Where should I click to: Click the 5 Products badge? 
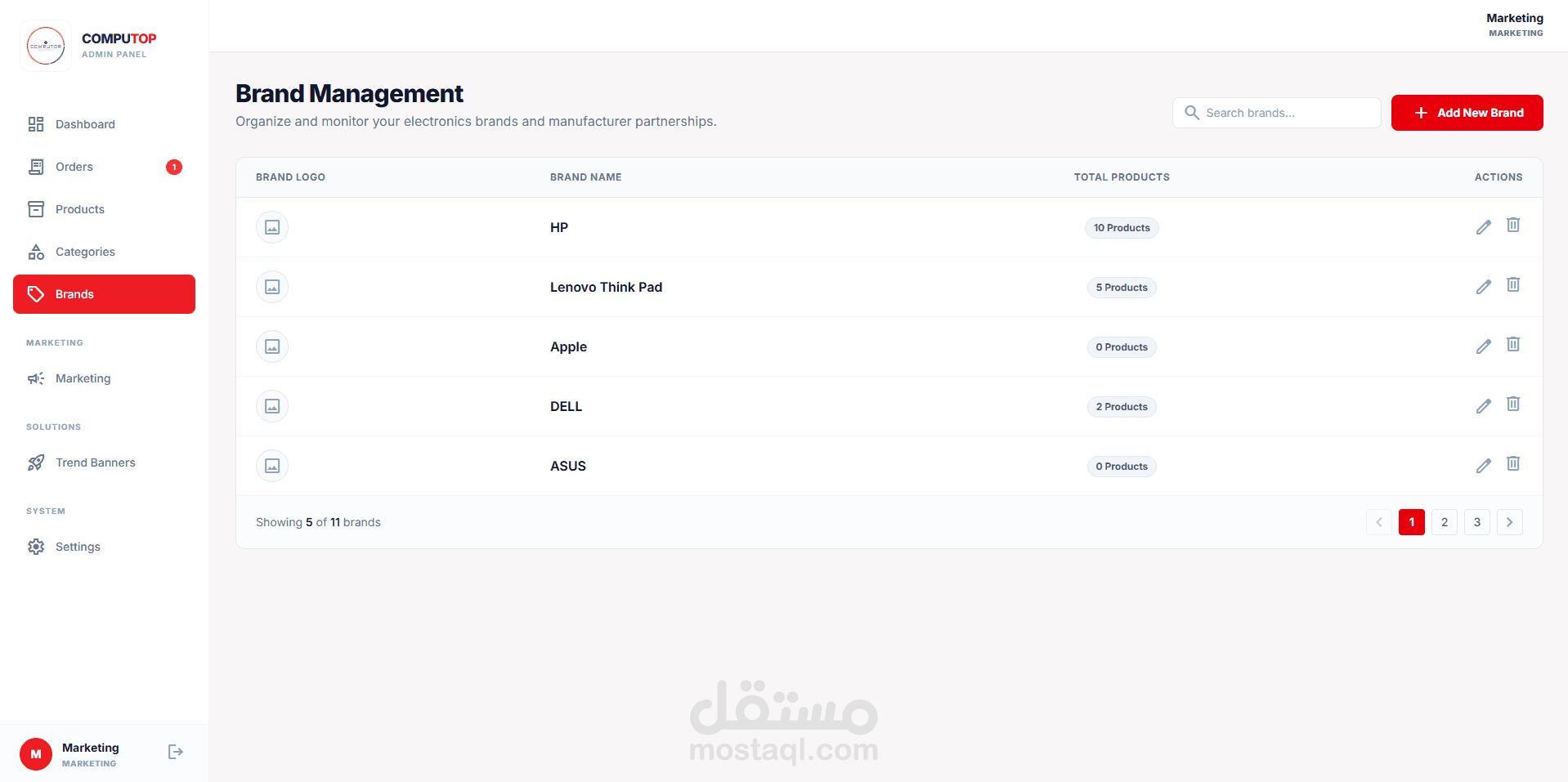pyautogui.click(x=1122, y=288)
